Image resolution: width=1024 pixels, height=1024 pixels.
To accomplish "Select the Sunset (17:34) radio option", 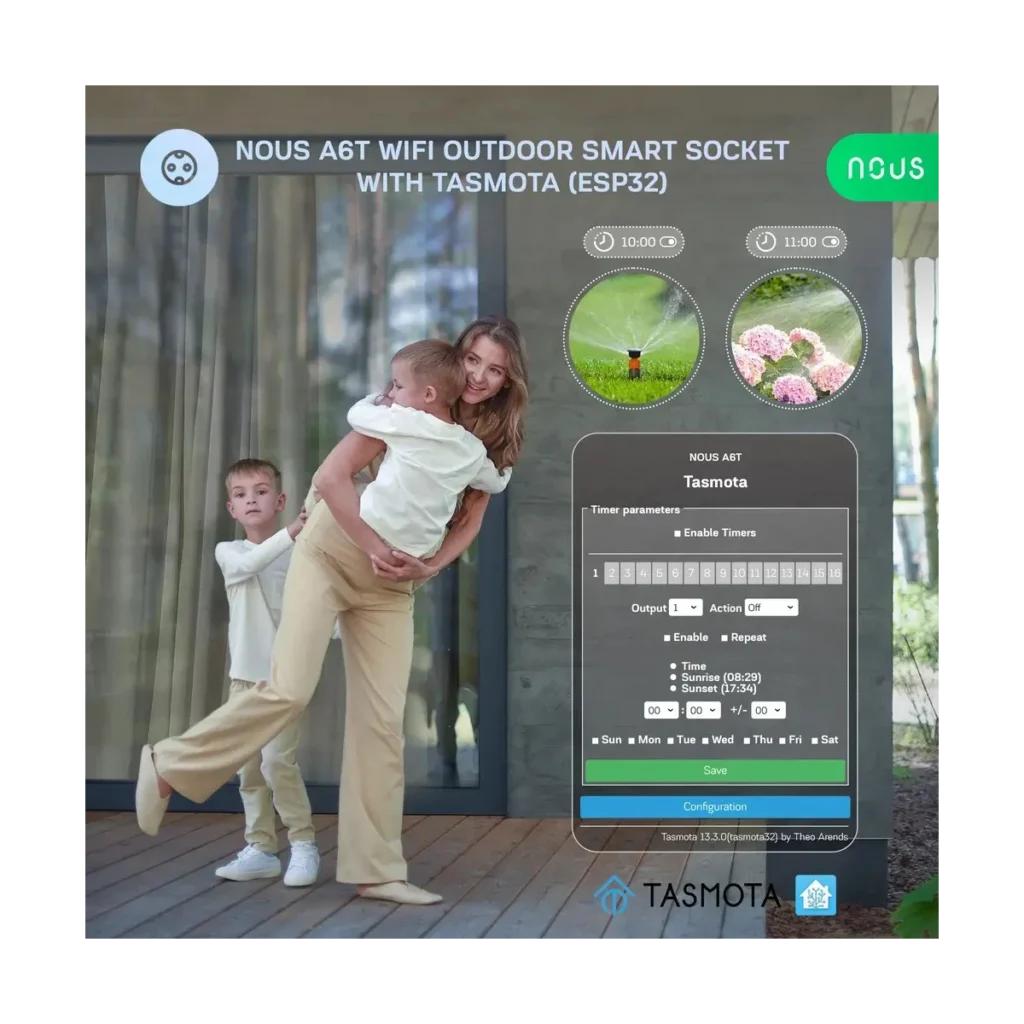I will click(673, 688).
